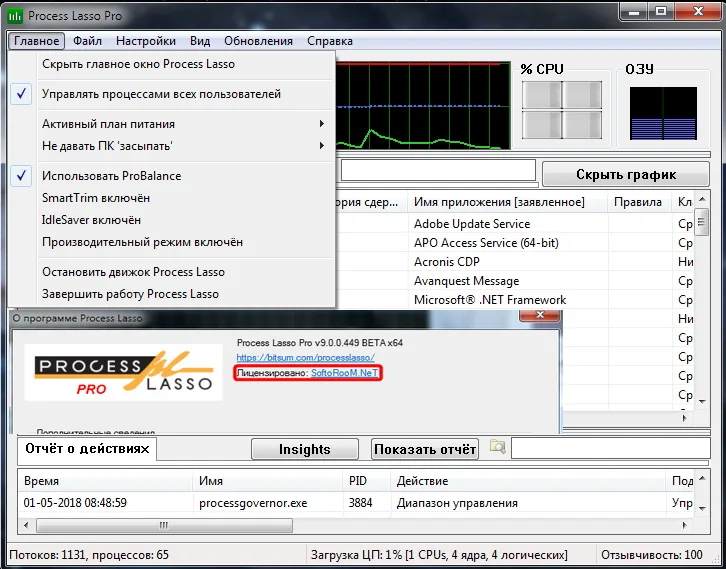The image size is (726, 569).
Task: Open the Справка menu
Action: (x=330, y=41)
